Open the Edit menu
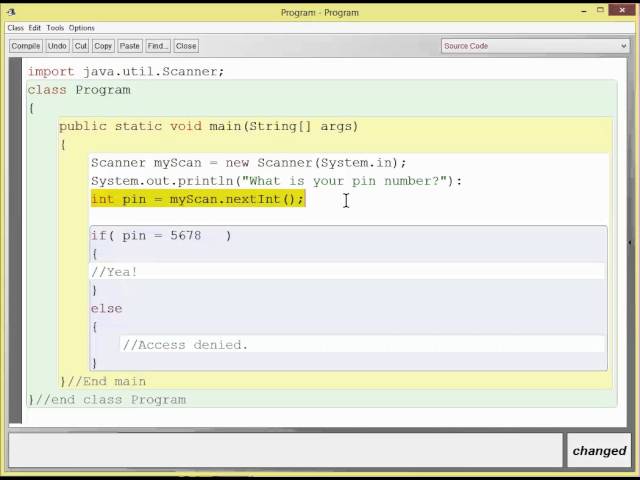This screenshot has height=480, width=640. pyautogui.click(x=34, y=28)
